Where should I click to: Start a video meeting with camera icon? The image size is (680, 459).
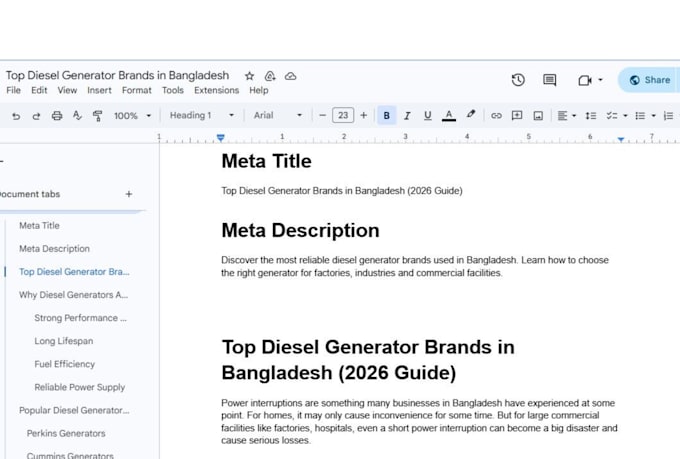coord(585,80)
